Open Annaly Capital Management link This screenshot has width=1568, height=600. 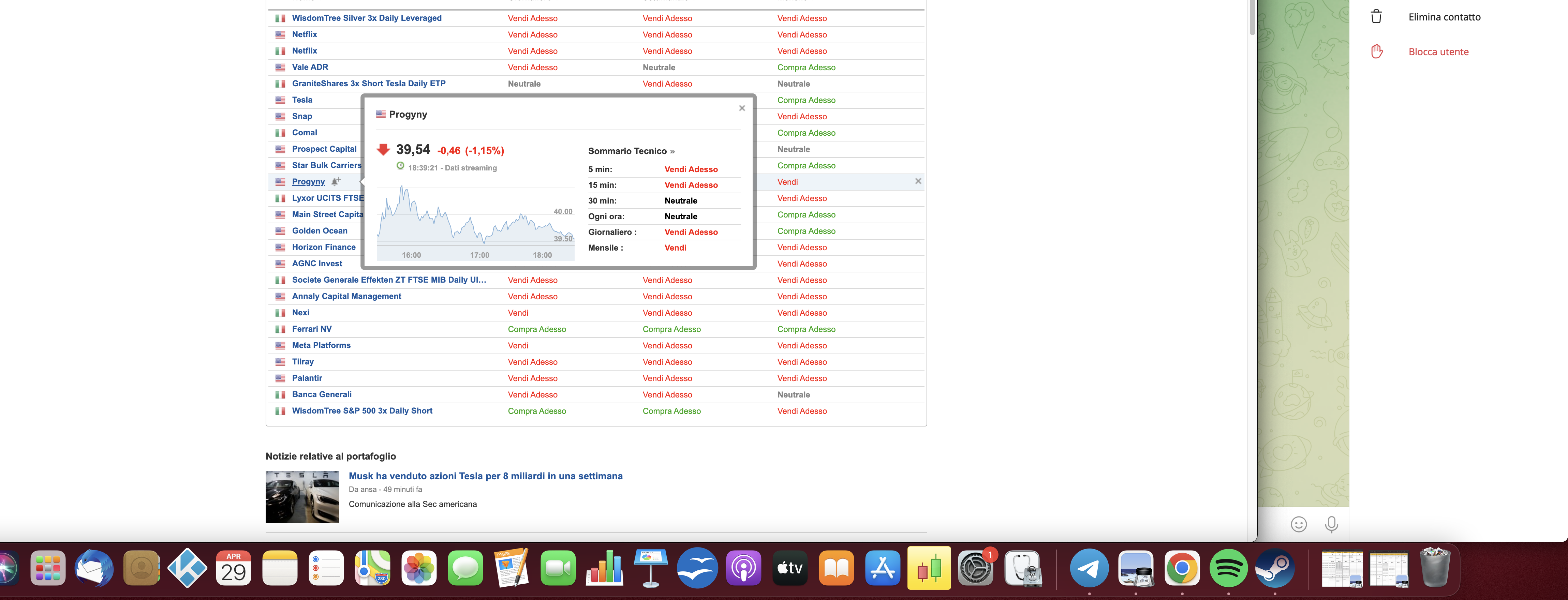[x=346, y=296]
